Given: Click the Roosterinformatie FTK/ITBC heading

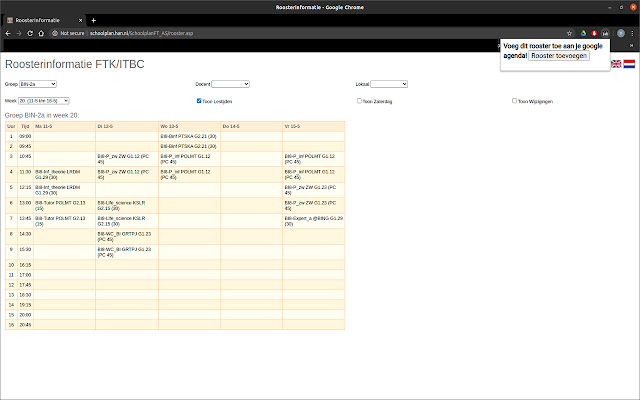Looking at the screenshot, I should (x=75, y=64).
